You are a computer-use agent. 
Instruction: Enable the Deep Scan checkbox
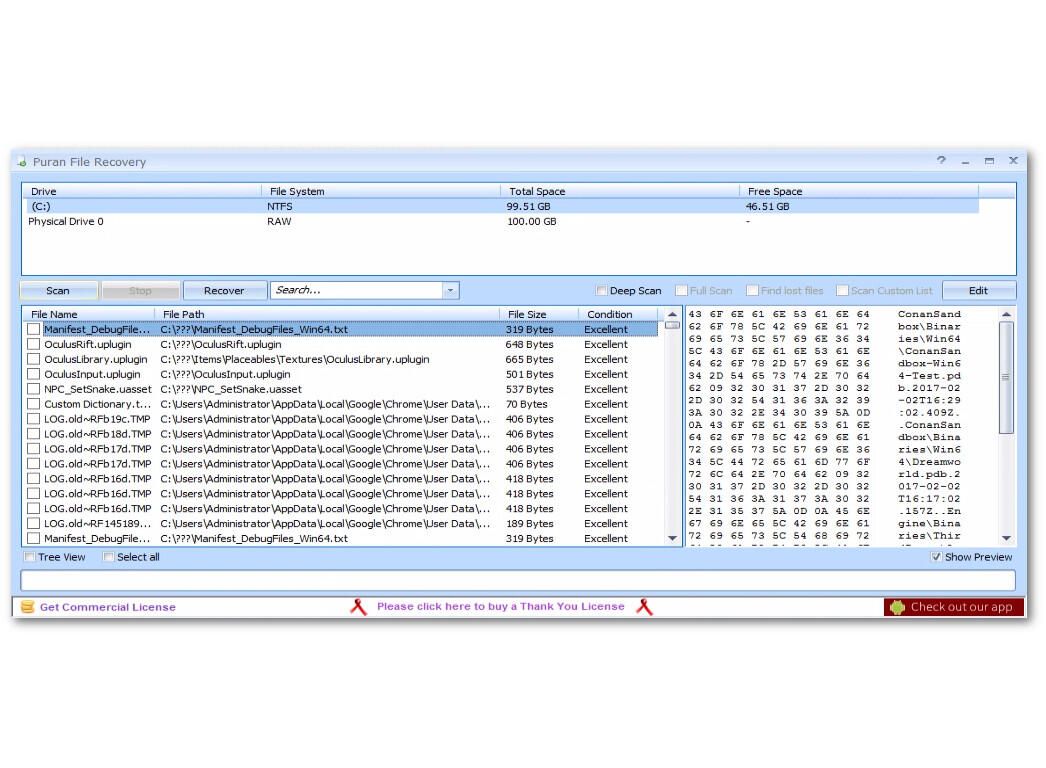click(x=602, y=291)
